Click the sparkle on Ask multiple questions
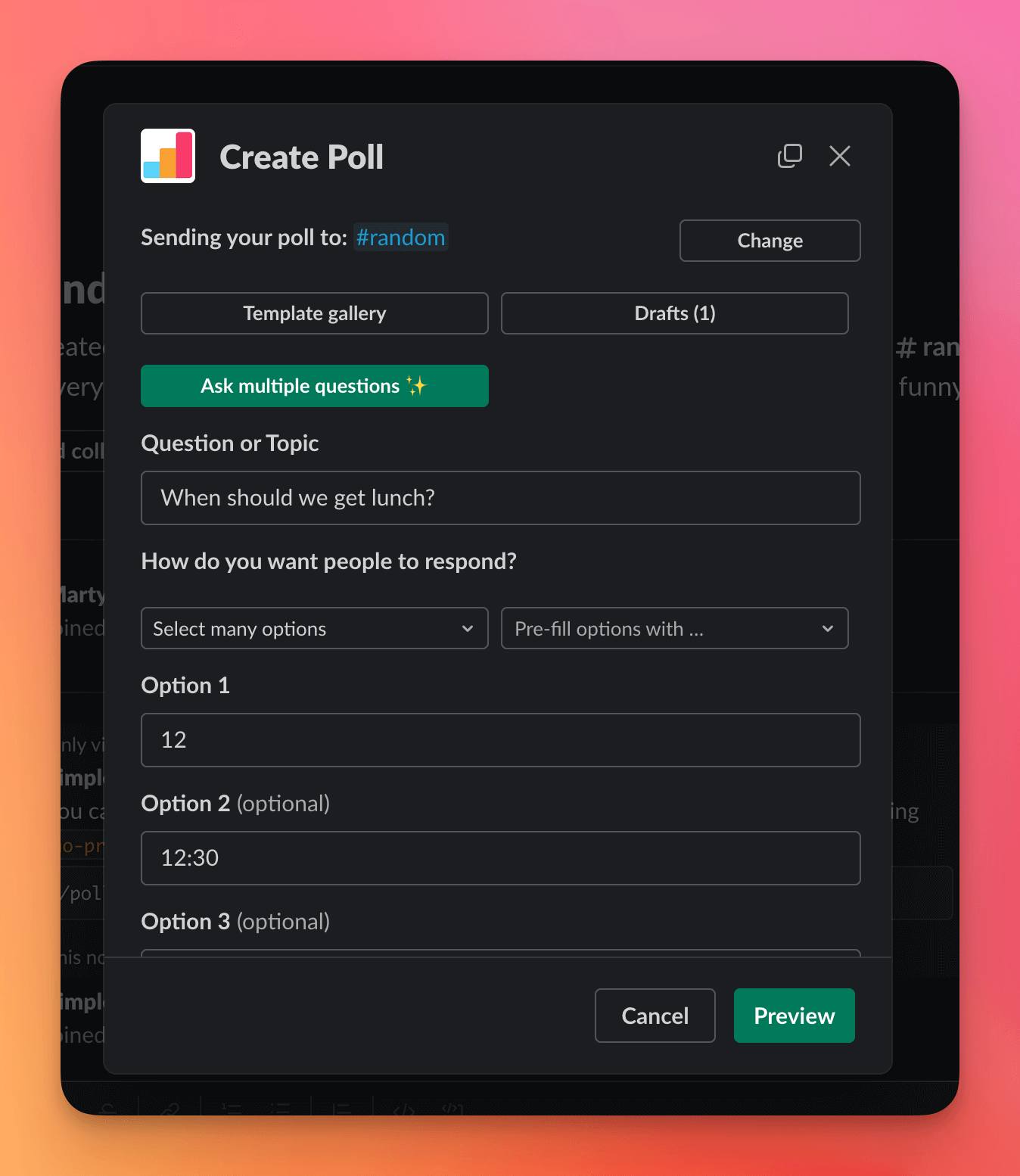The image size is (1020, 1176). (x=418, y=385)
